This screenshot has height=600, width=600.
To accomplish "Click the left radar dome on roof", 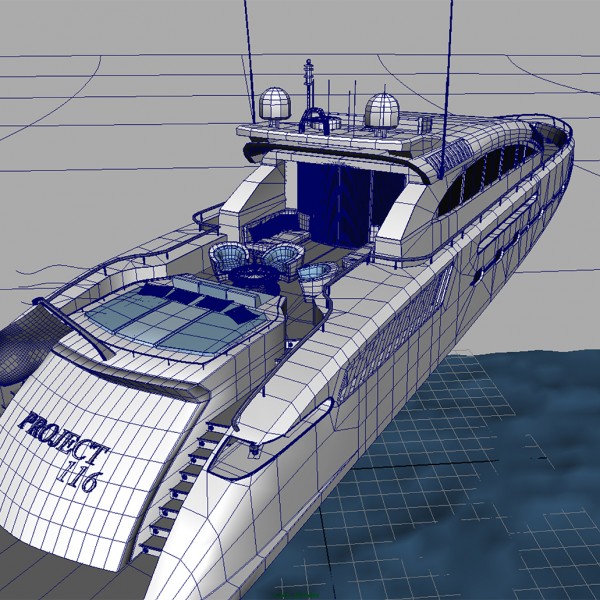I will [273, 104].
